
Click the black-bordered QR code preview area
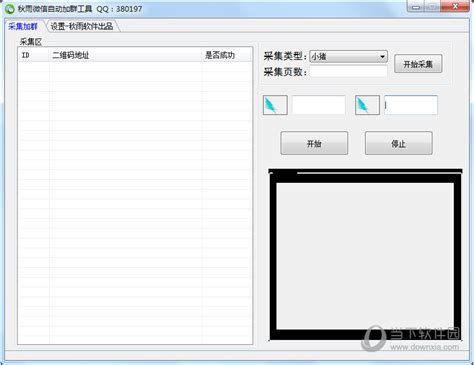click(365, 255)
